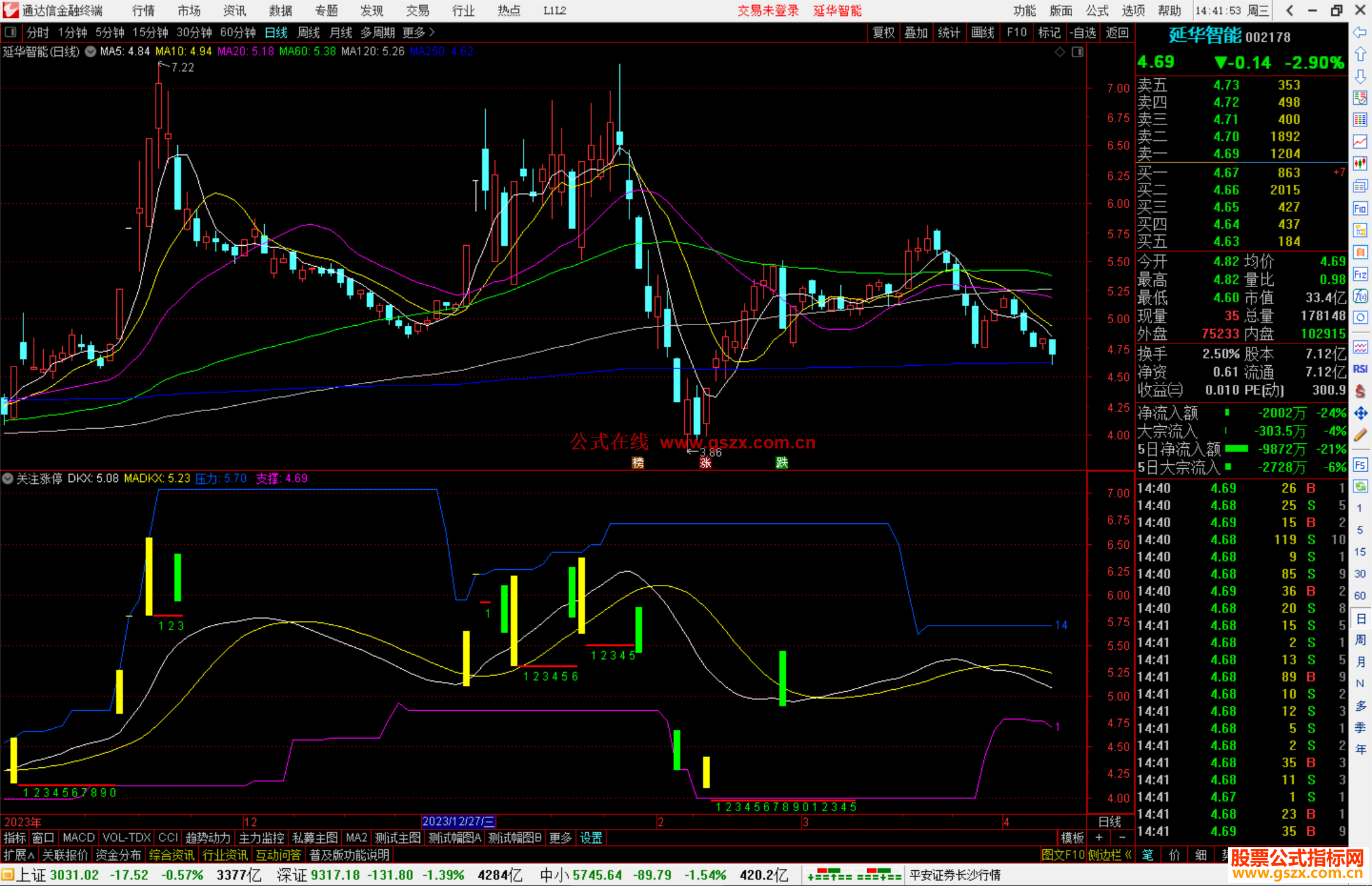Image resolution: width=1372 pixels, height=886 pixels.
Task: Click the F10 info sidebar icon
Action: coord(1360,208)
